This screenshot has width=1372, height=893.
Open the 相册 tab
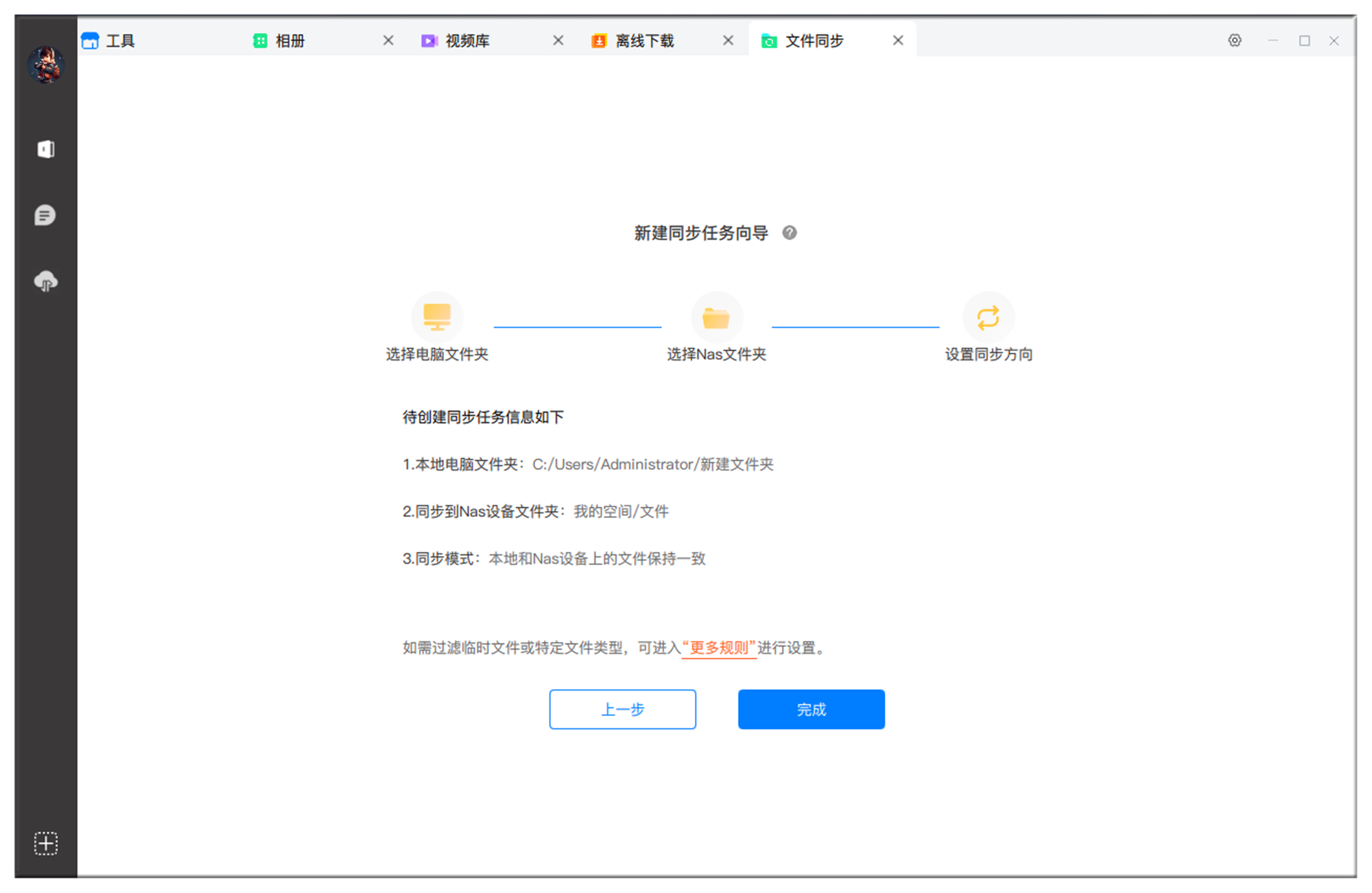click(x=288, y=40)
